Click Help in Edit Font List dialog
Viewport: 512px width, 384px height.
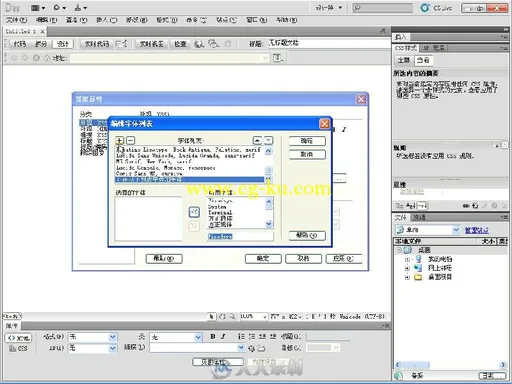(x=307, y=235)
